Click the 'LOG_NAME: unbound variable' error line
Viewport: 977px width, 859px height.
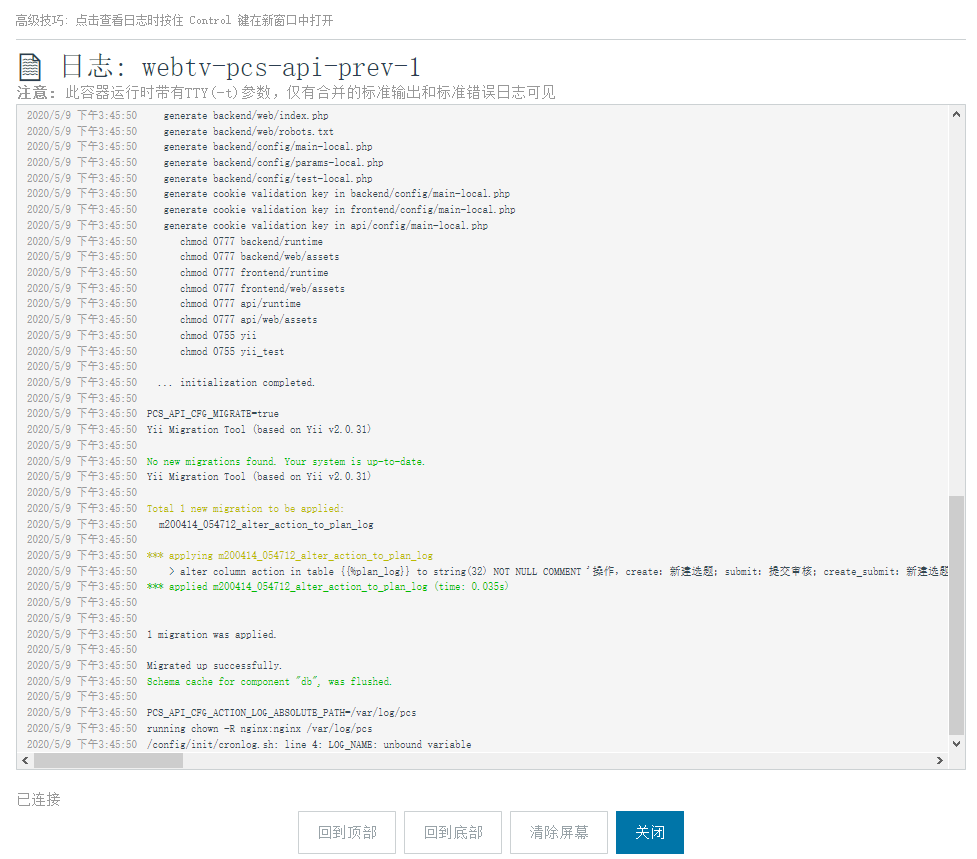(308, 744)
